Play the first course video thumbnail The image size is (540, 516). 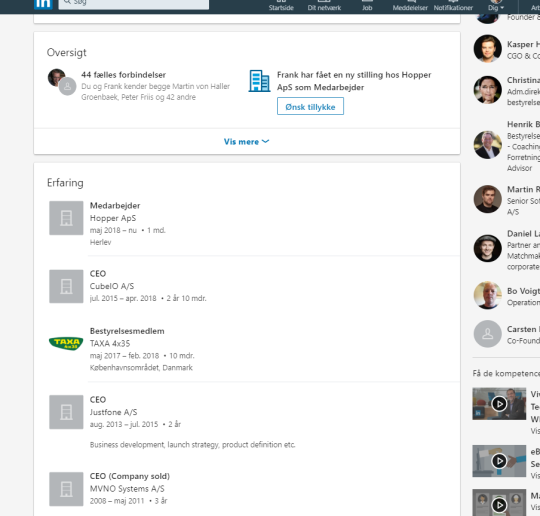click(x=499, y=404)
